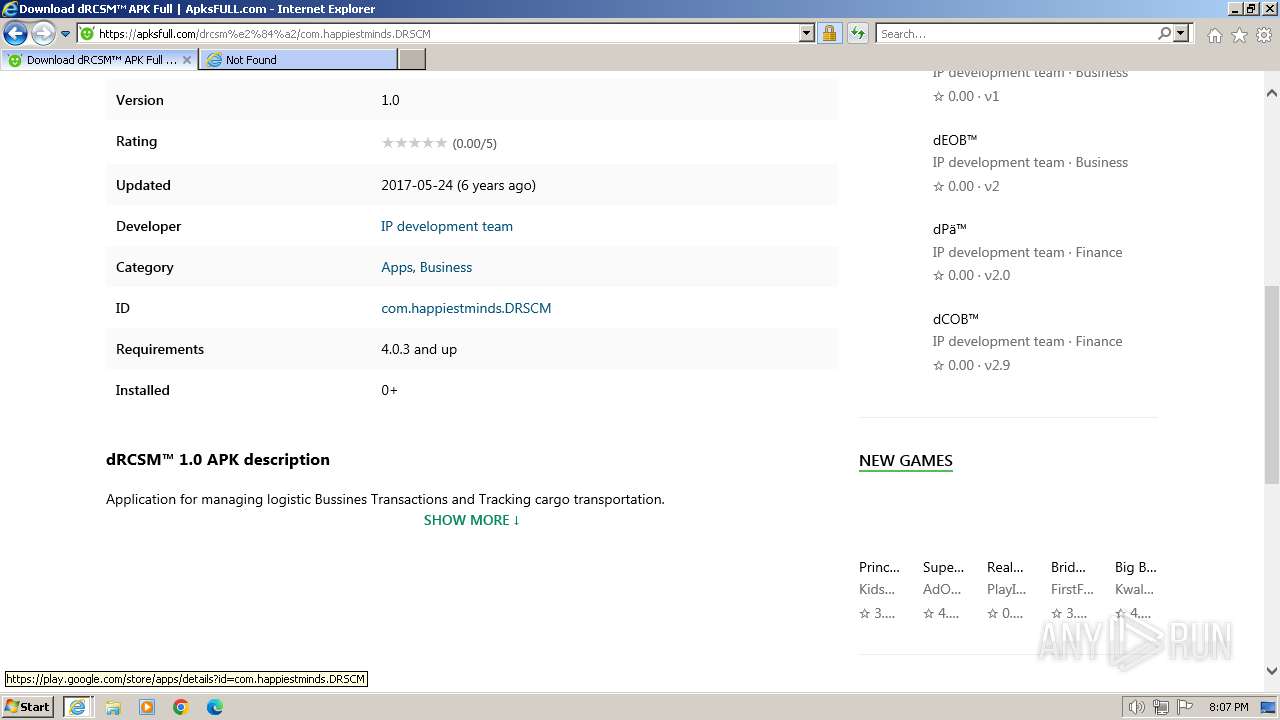The image size is (1280, 720).
Task: Switch to Download dRCSM APK Full tab
Action: tap(100, 60)
